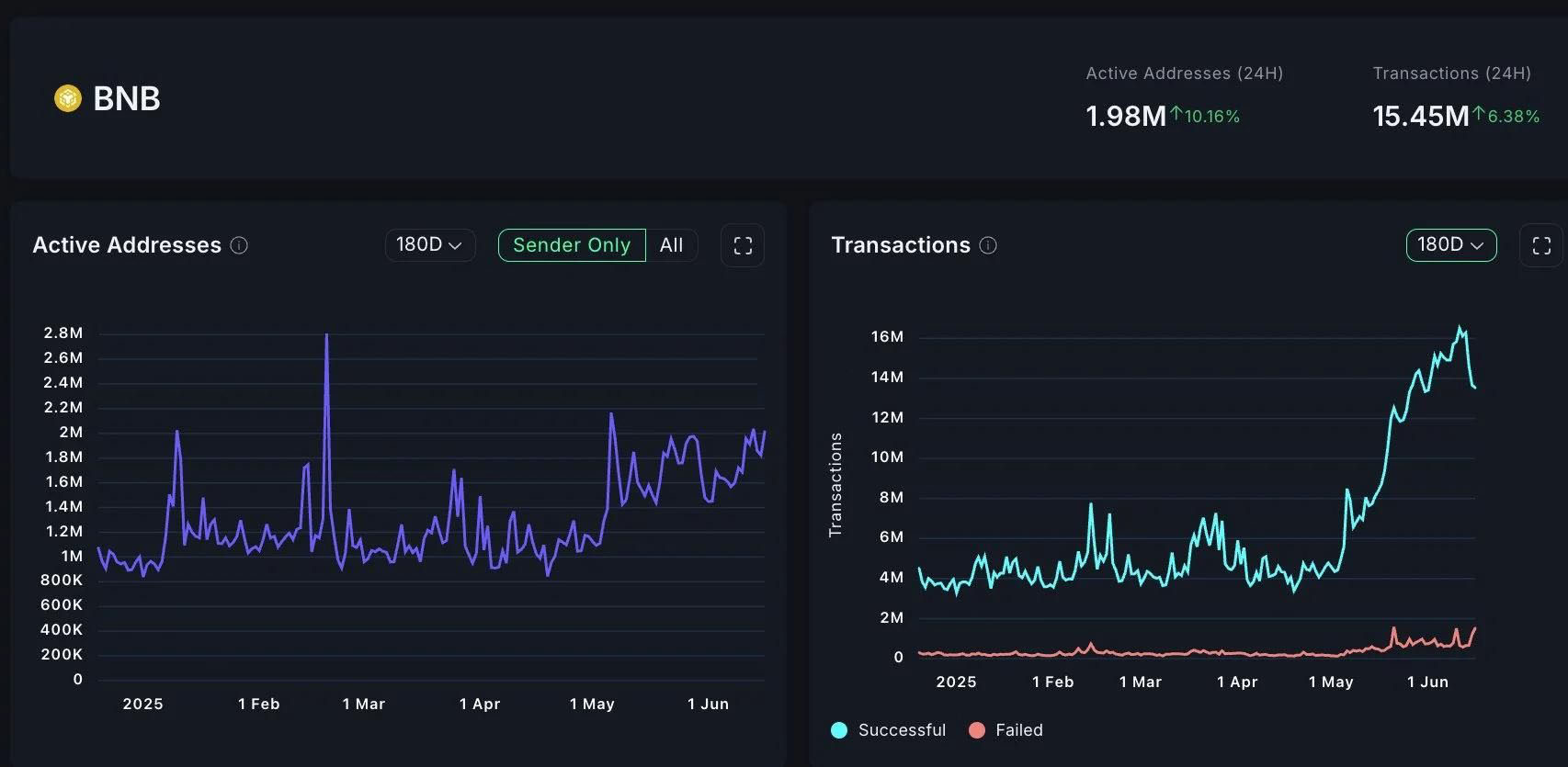1568x767 pixels.
Task: Switch address filter to All
Action: click(x=671, y=245)
